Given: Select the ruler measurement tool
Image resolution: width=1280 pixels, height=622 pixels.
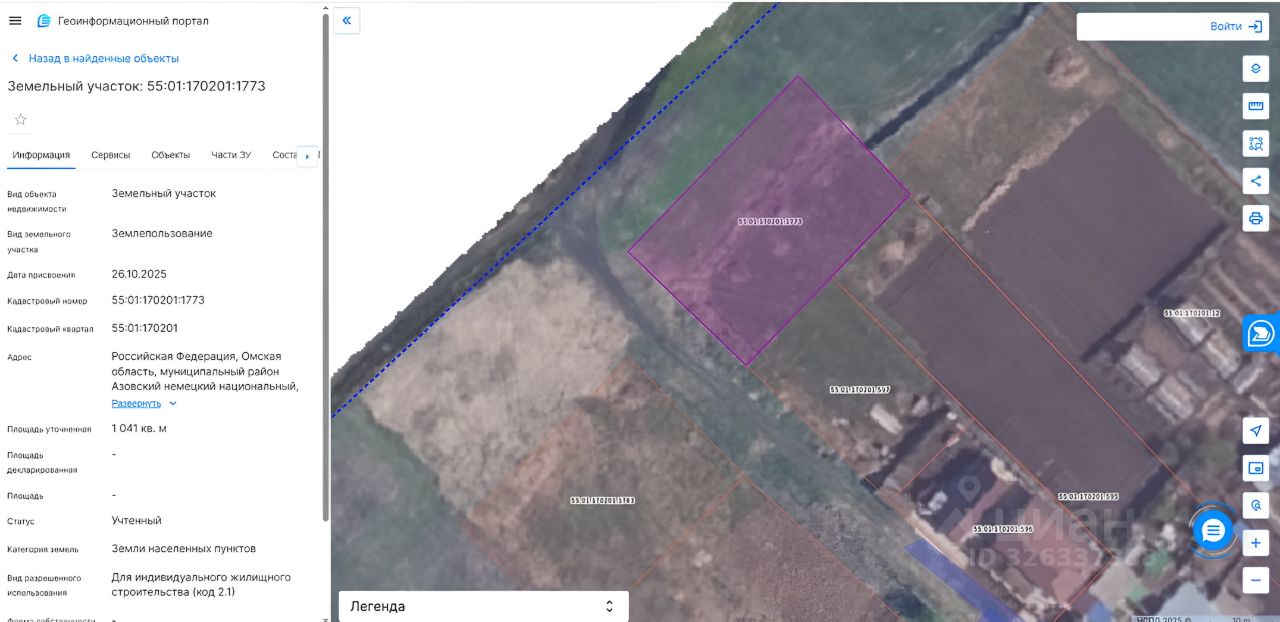Looking at the screenshot, I should (x=1255, y=106).
